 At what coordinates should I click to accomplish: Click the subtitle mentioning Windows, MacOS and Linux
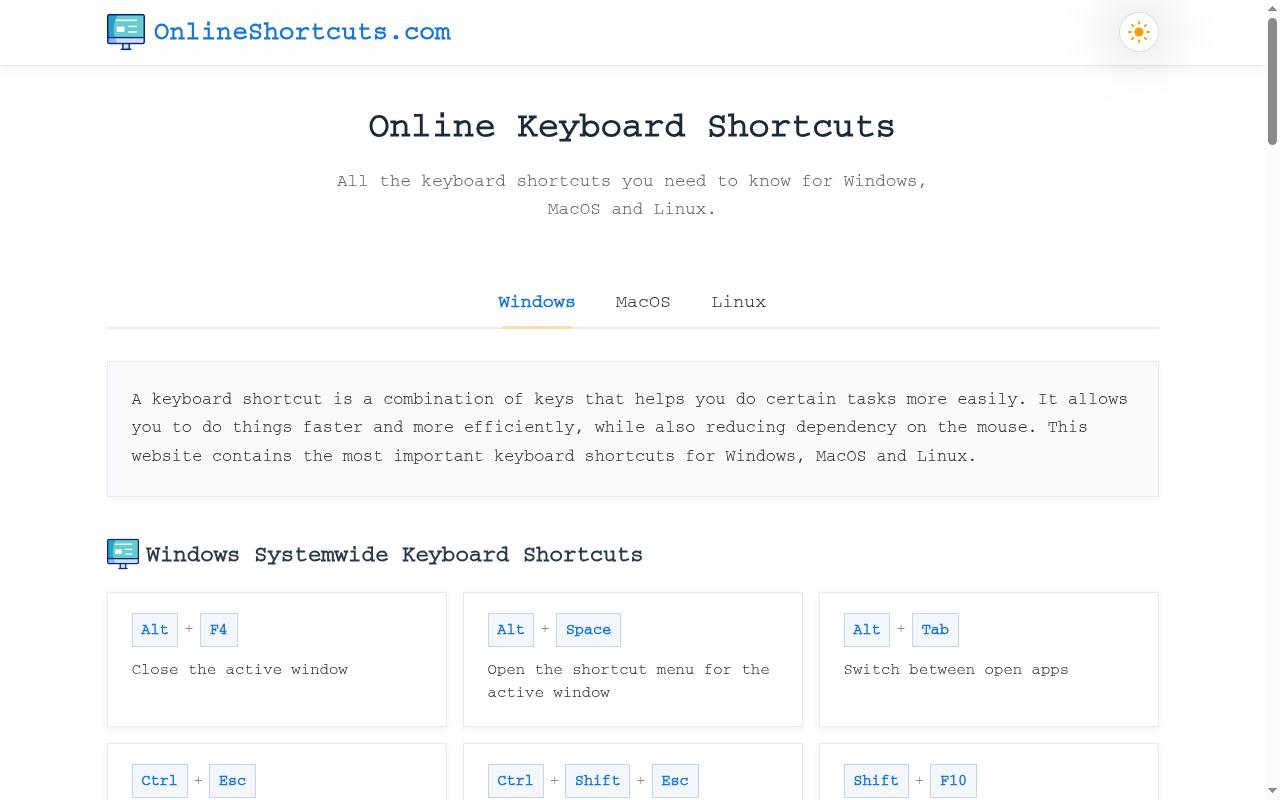(632, 195)
